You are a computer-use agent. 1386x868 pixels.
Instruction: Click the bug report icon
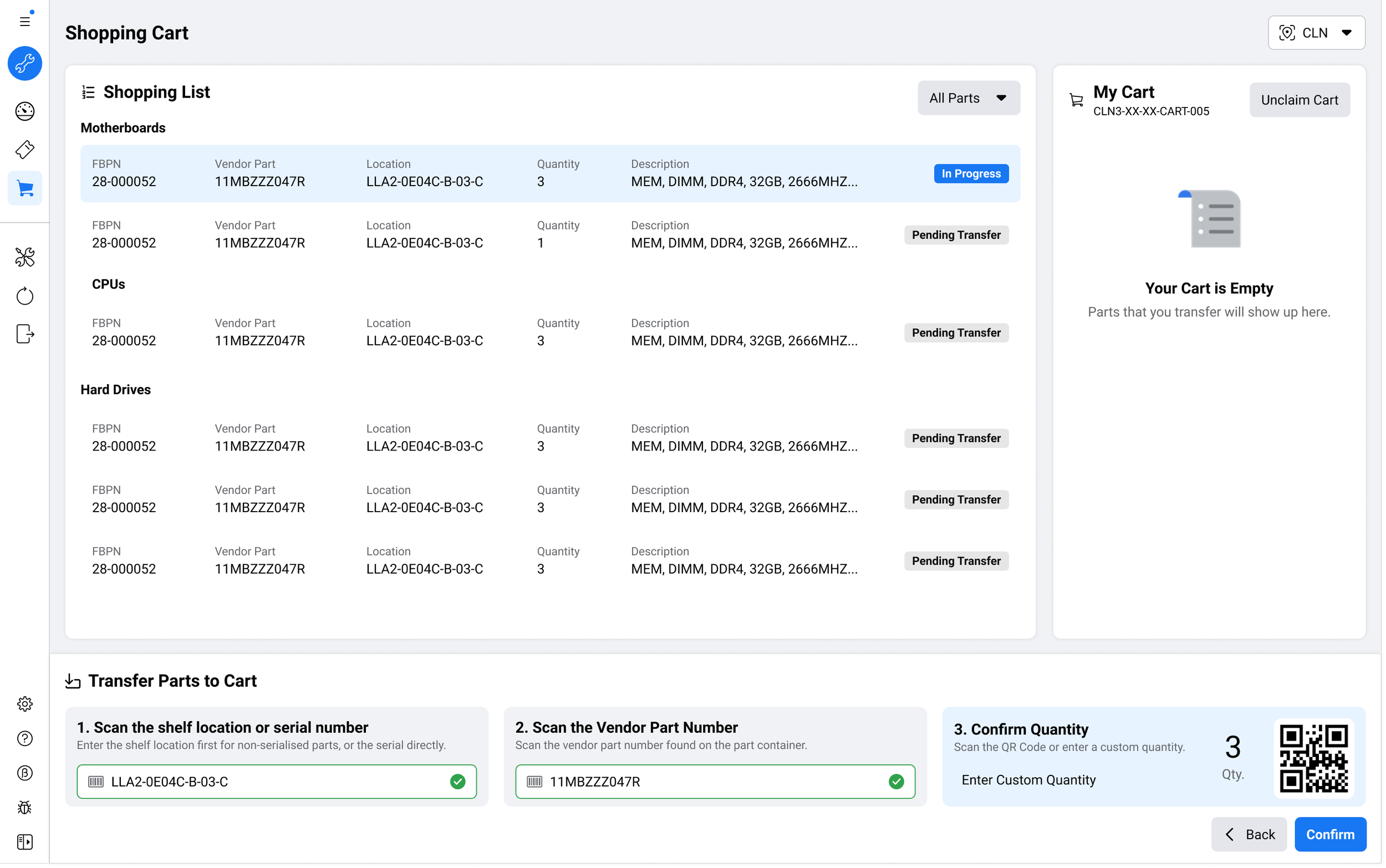[x=25, y=808]
